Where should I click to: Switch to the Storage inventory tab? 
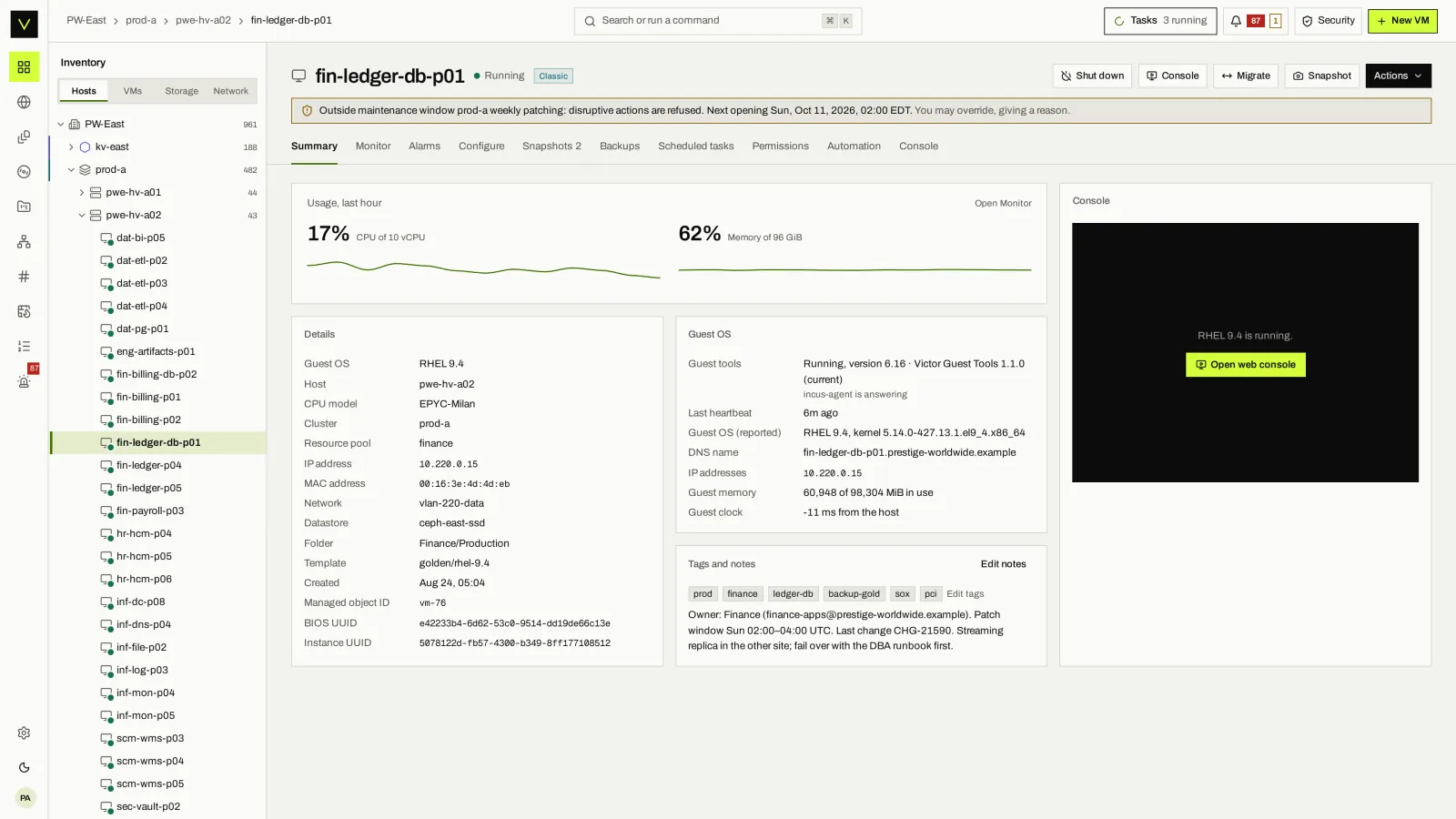tap(181, 91)
